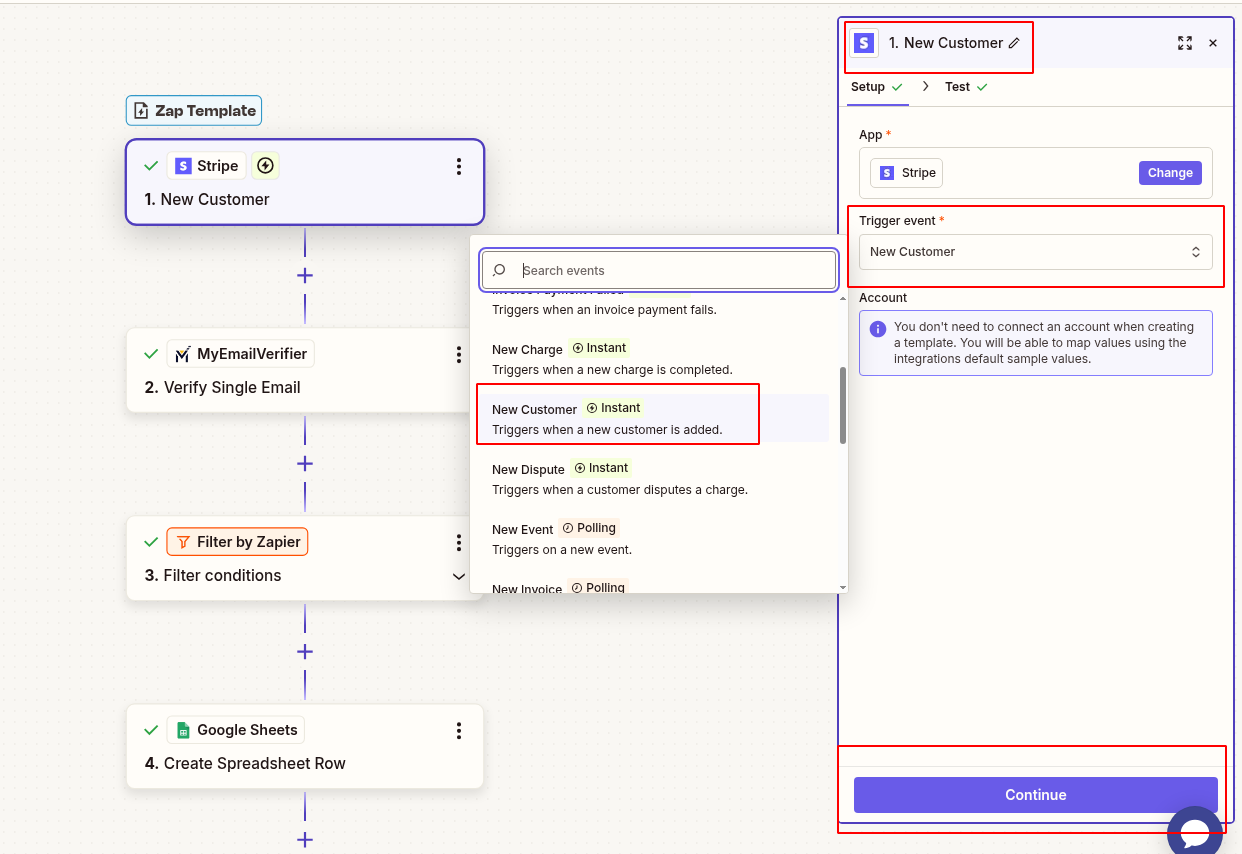Click the Google Sheets icon on step 4

pos(181,730)
